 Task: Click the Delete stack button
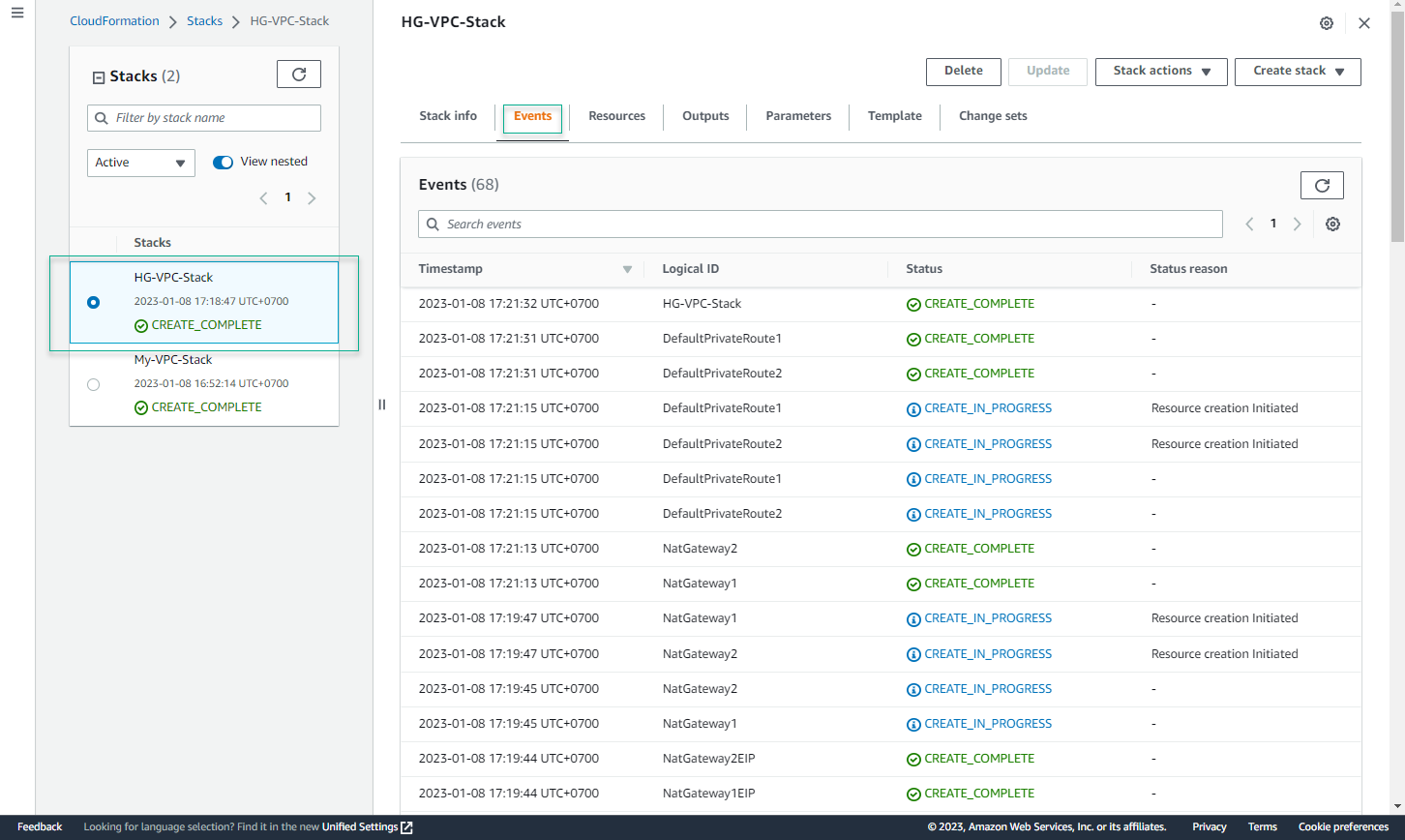pos(964,72)
